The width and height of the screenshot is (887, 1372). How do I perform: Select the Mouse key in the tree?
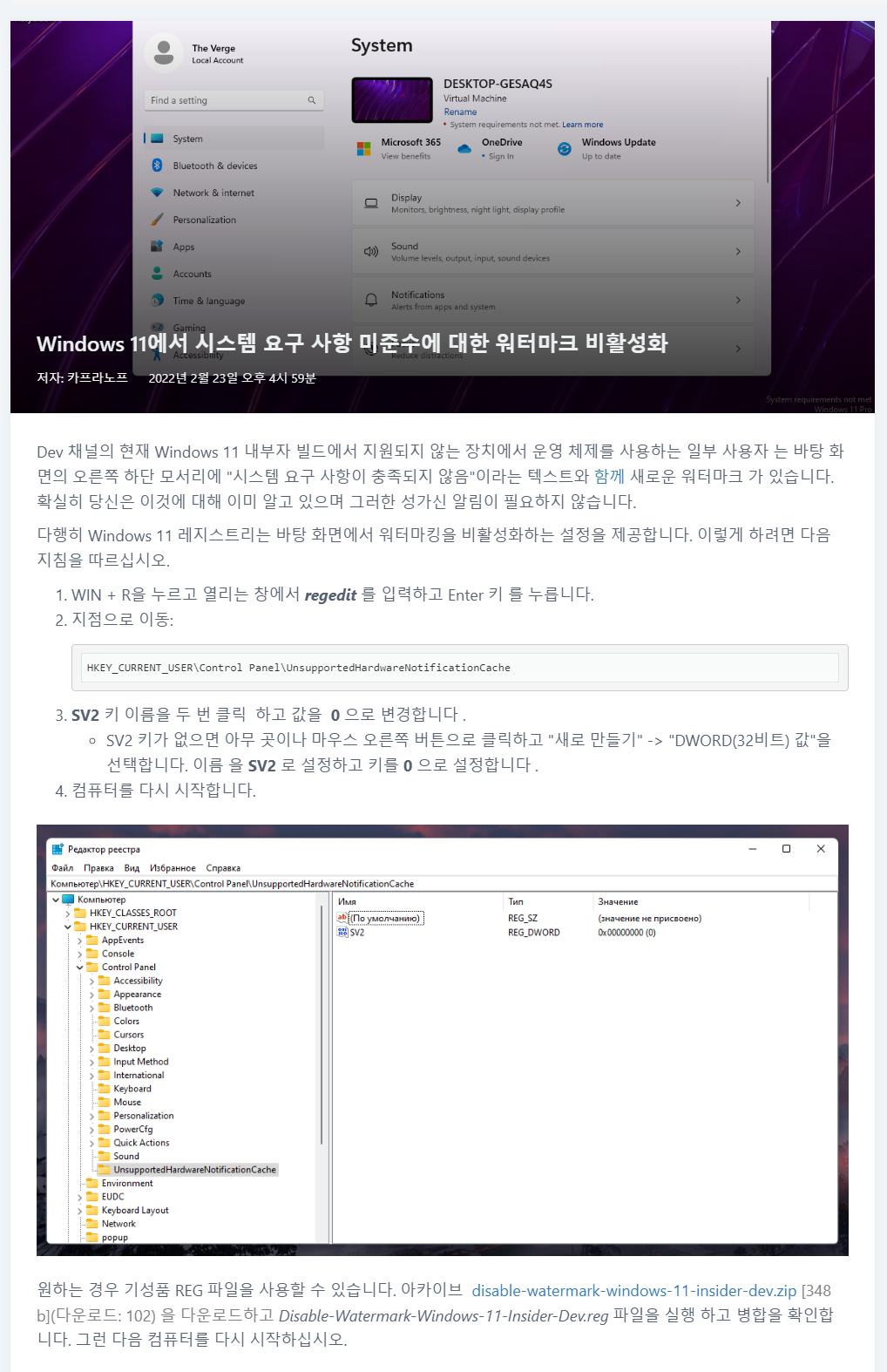tap(127, 1103)
